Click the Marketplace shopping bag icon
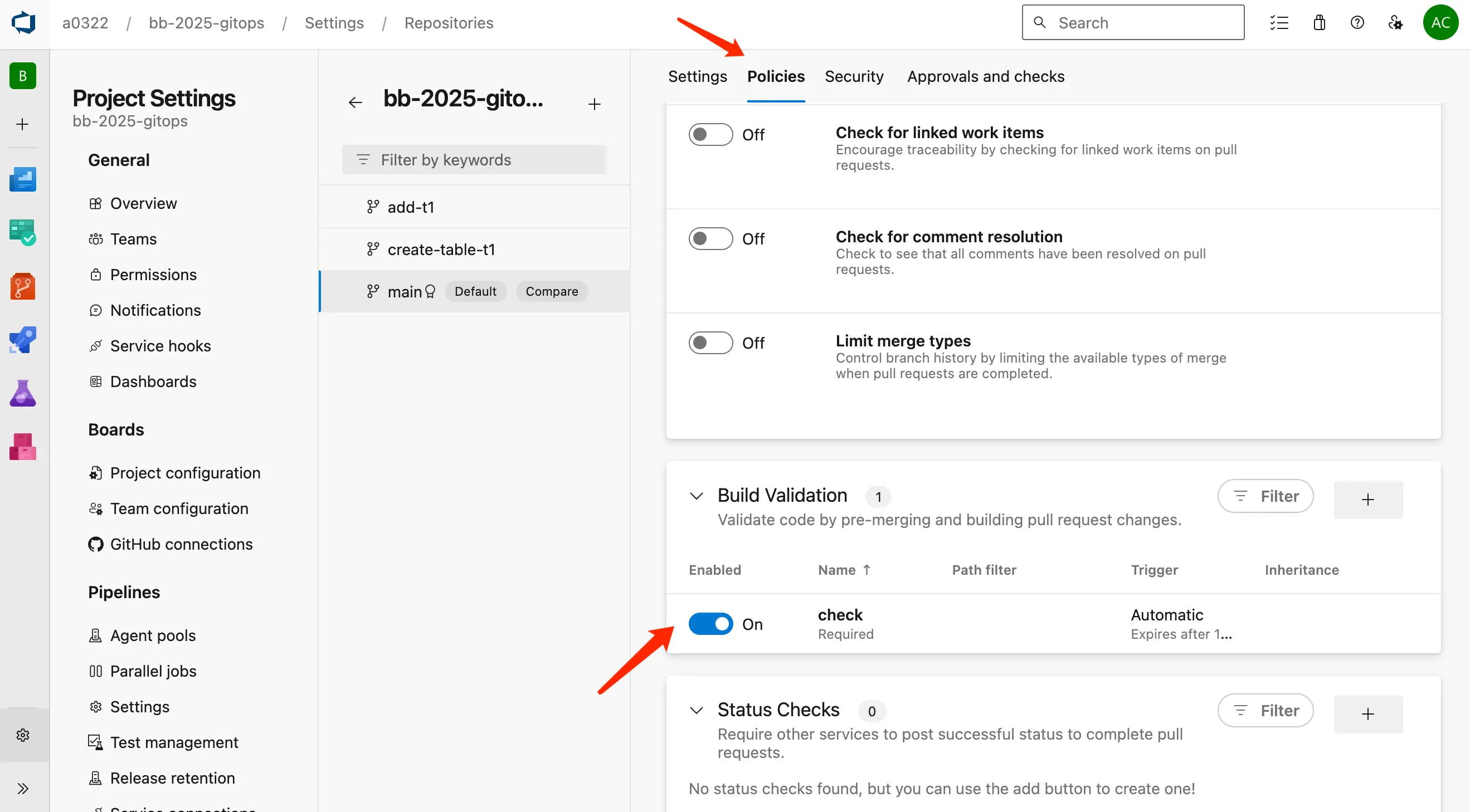The image size is (1470, 812). (x=1319, y=23)
